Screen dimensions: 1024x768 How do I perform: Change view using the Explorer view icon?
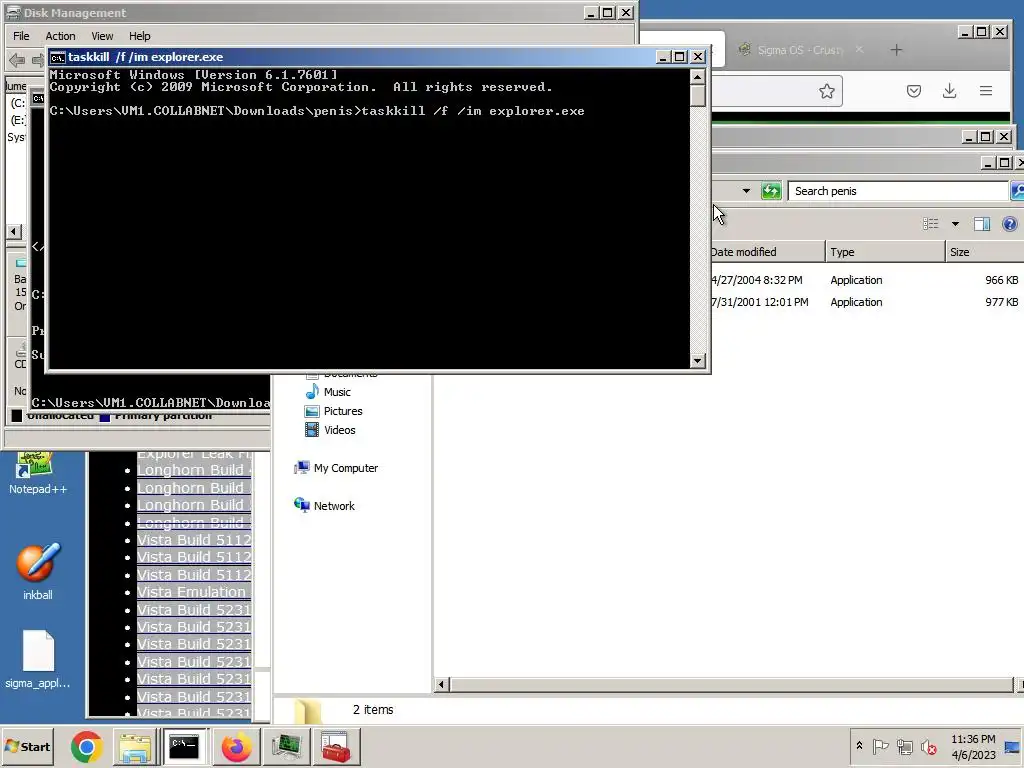pos(931,224)
